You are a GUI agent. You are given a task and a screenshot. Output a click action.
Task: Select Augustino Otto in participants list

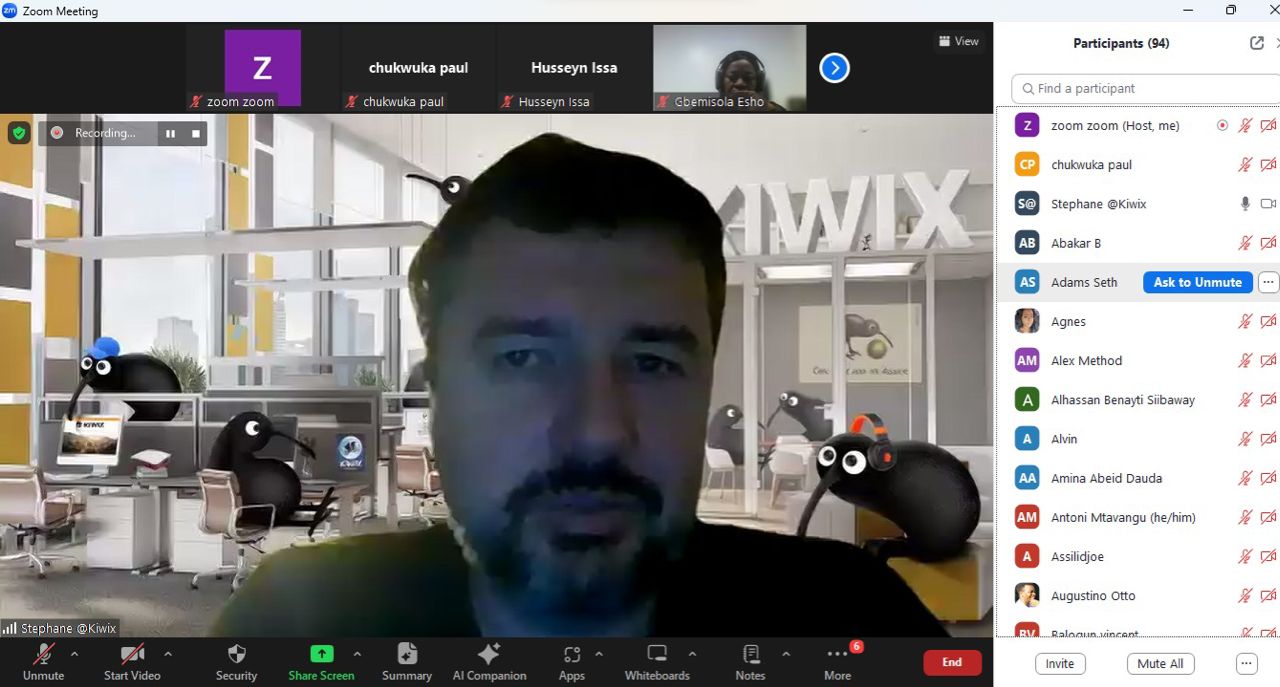point(1138,596)
